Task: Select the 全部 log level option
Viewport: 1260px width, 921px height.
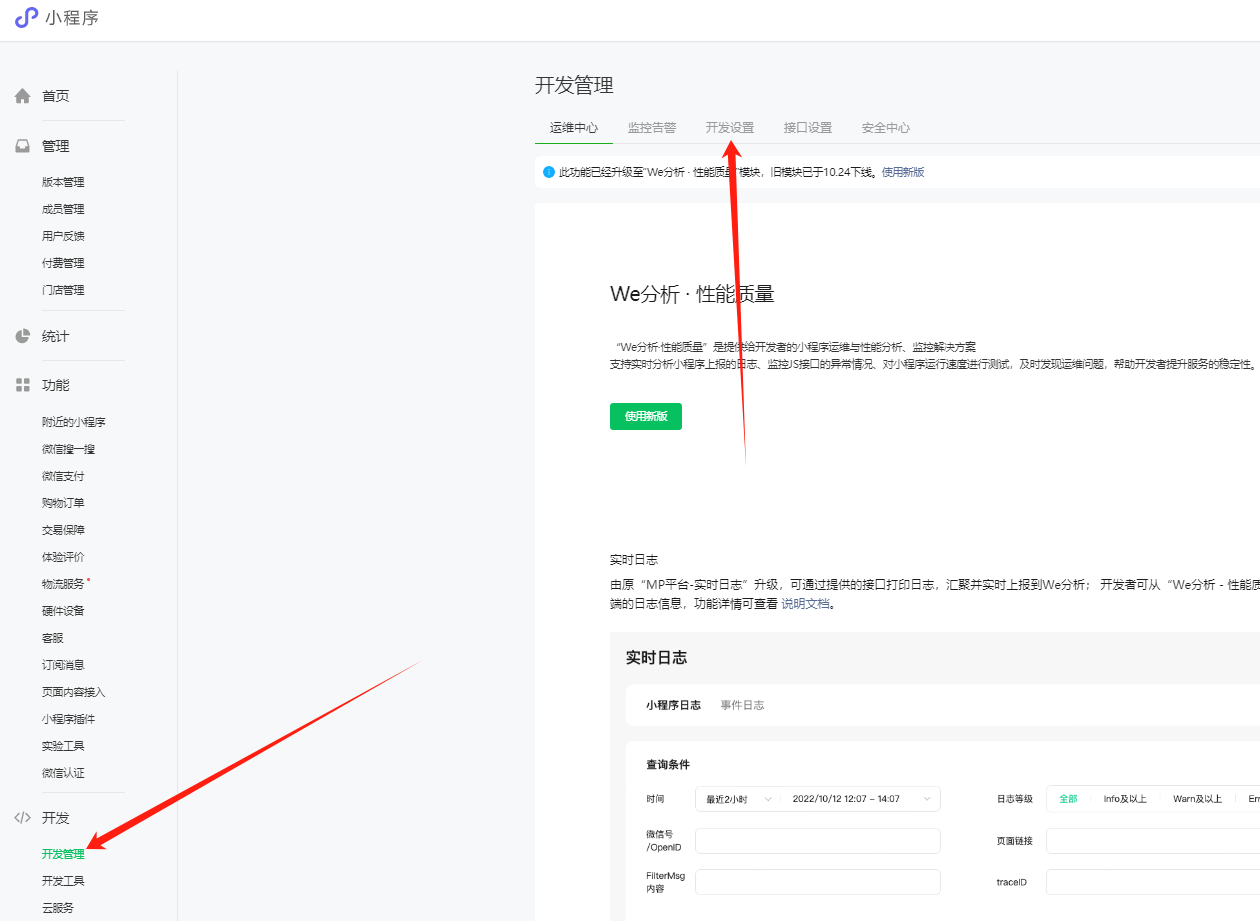Action: tap(1068, 799)
